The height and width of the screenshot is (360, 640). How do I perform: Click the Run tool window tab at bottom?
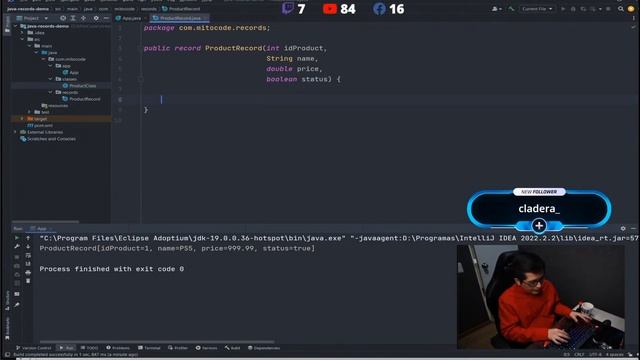point(66,348)
